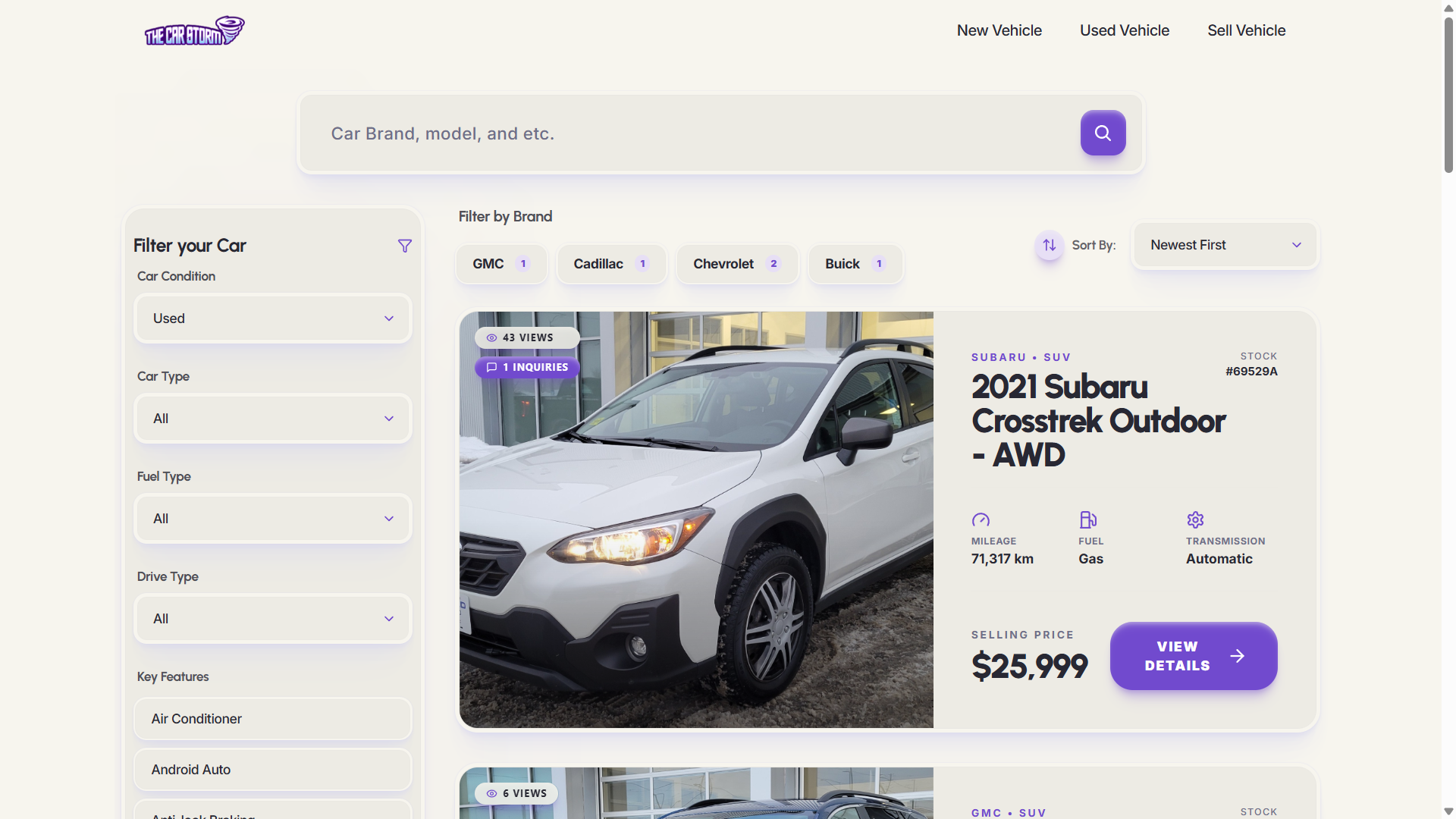Screen dimensions: 1456x819
Task: Click the Automatic transmission value
Action: [x=1219, y=559]
